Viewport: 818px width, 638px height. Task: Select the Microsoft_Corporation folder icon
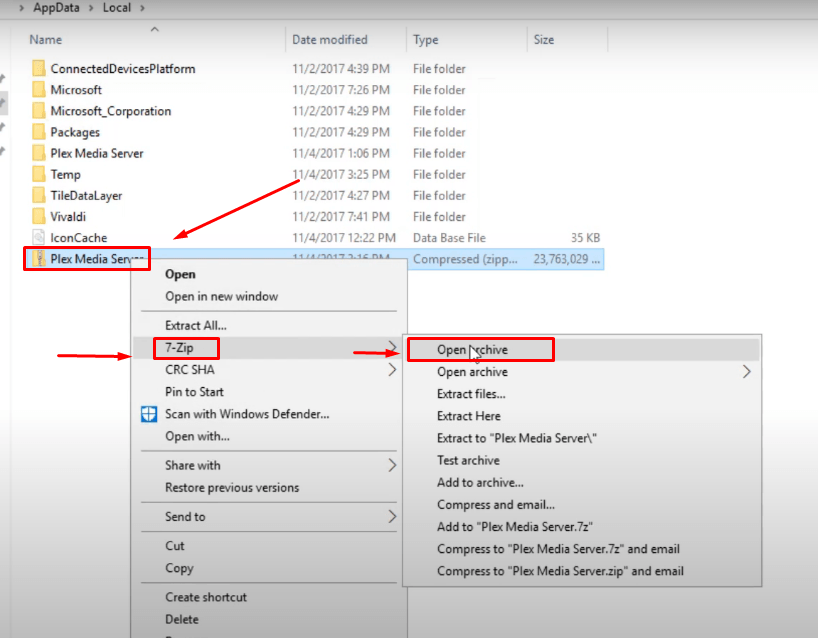[39, 111]
